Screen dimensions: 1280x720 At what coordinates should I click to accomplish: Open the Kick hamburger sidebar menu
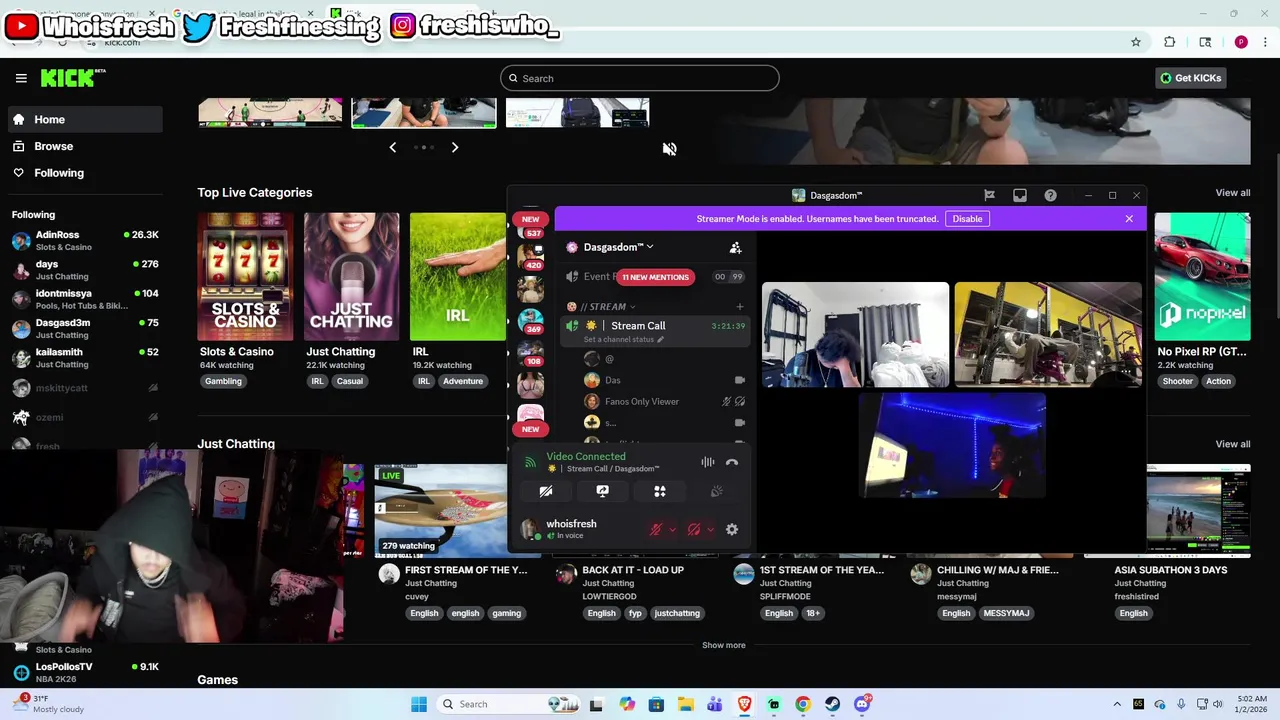21,78
